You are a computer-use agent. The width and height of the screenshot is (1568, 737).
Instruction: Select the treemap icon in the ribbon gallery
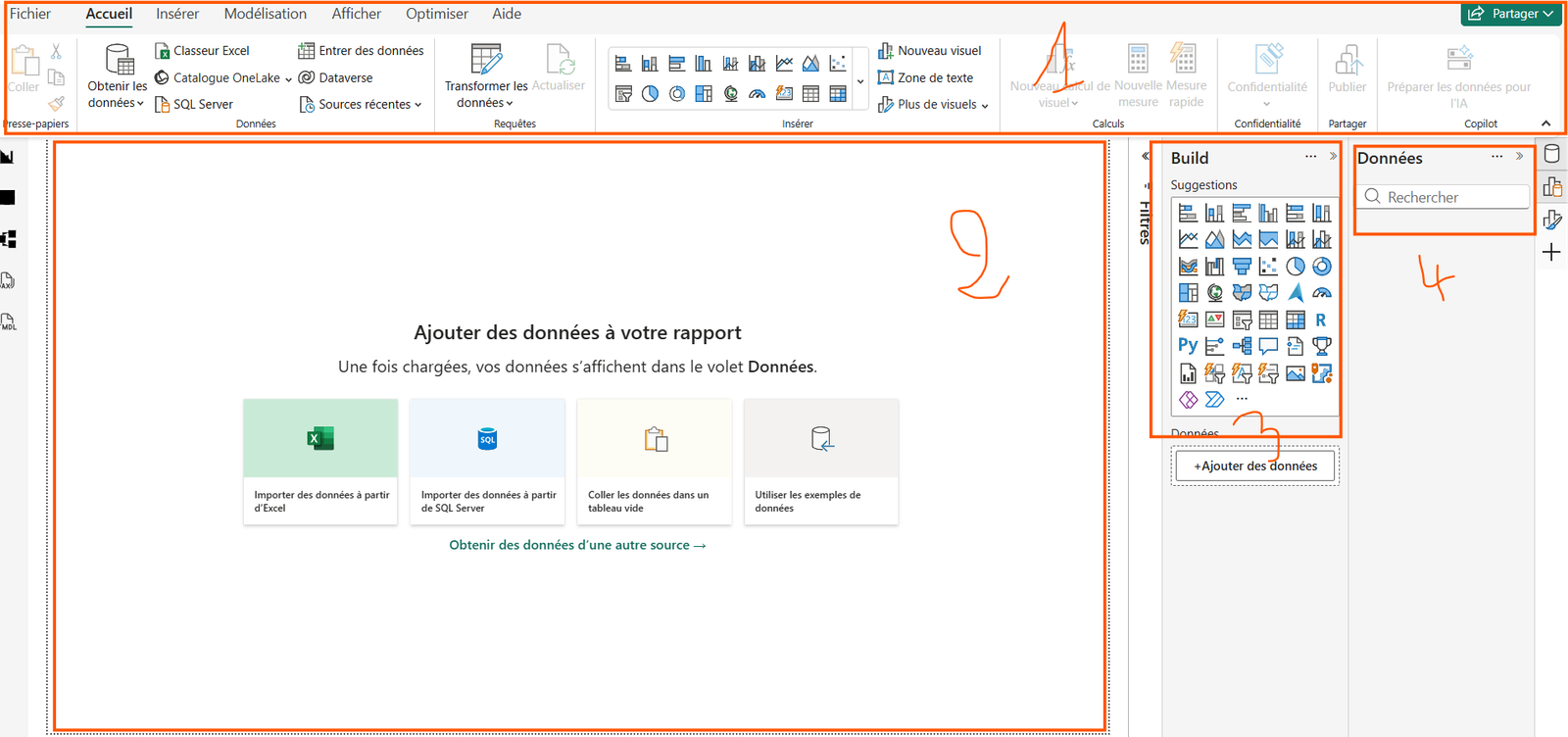(x=704, y=94)
